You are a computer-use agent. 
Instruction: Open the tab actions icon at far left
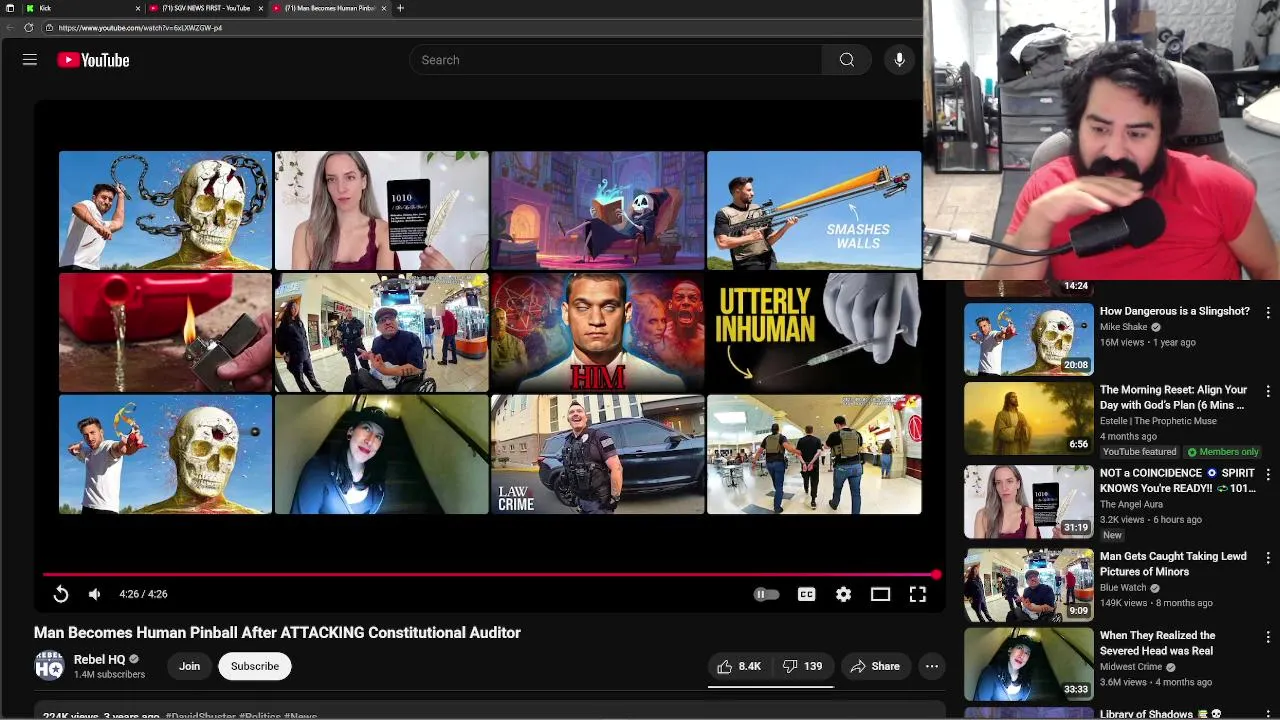[x=9, y=8]
